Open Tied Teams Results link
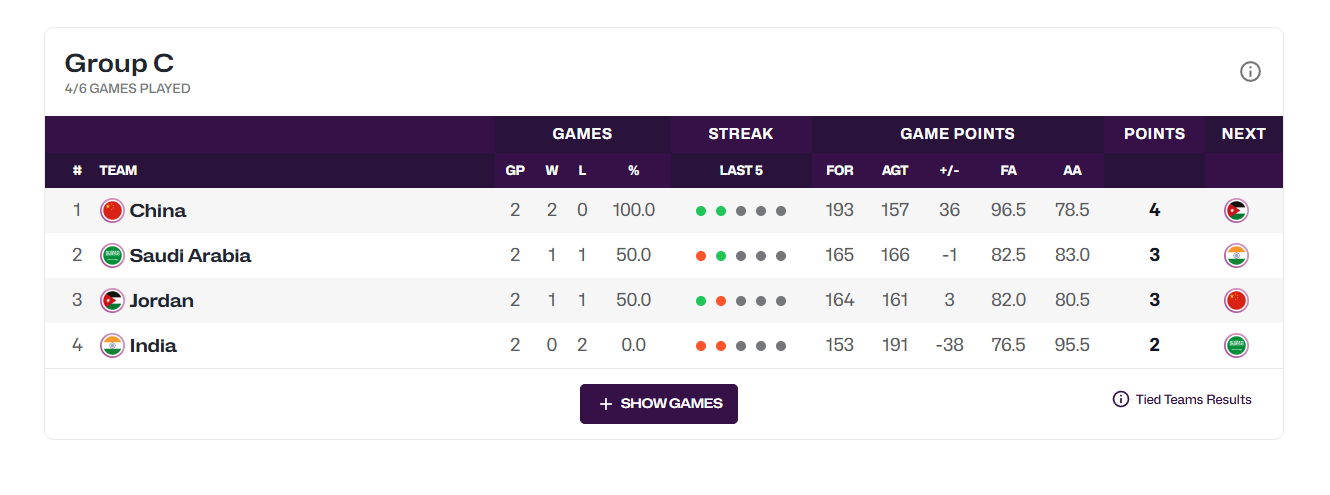This screenshot has height=495, width=1330. [1193, 399]
